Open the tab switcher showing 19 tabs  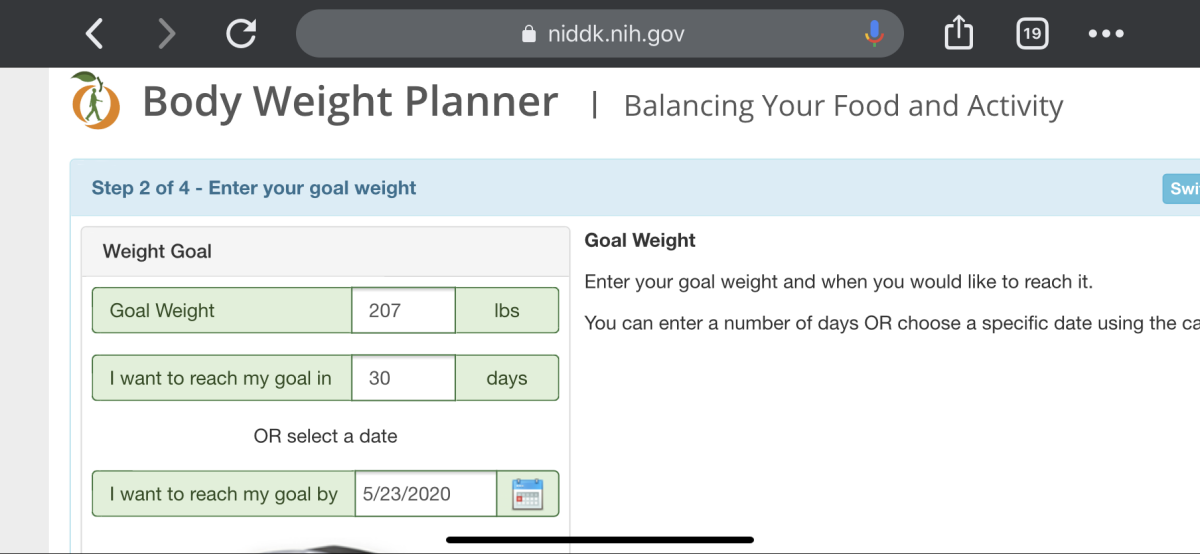pos(1032,35)
